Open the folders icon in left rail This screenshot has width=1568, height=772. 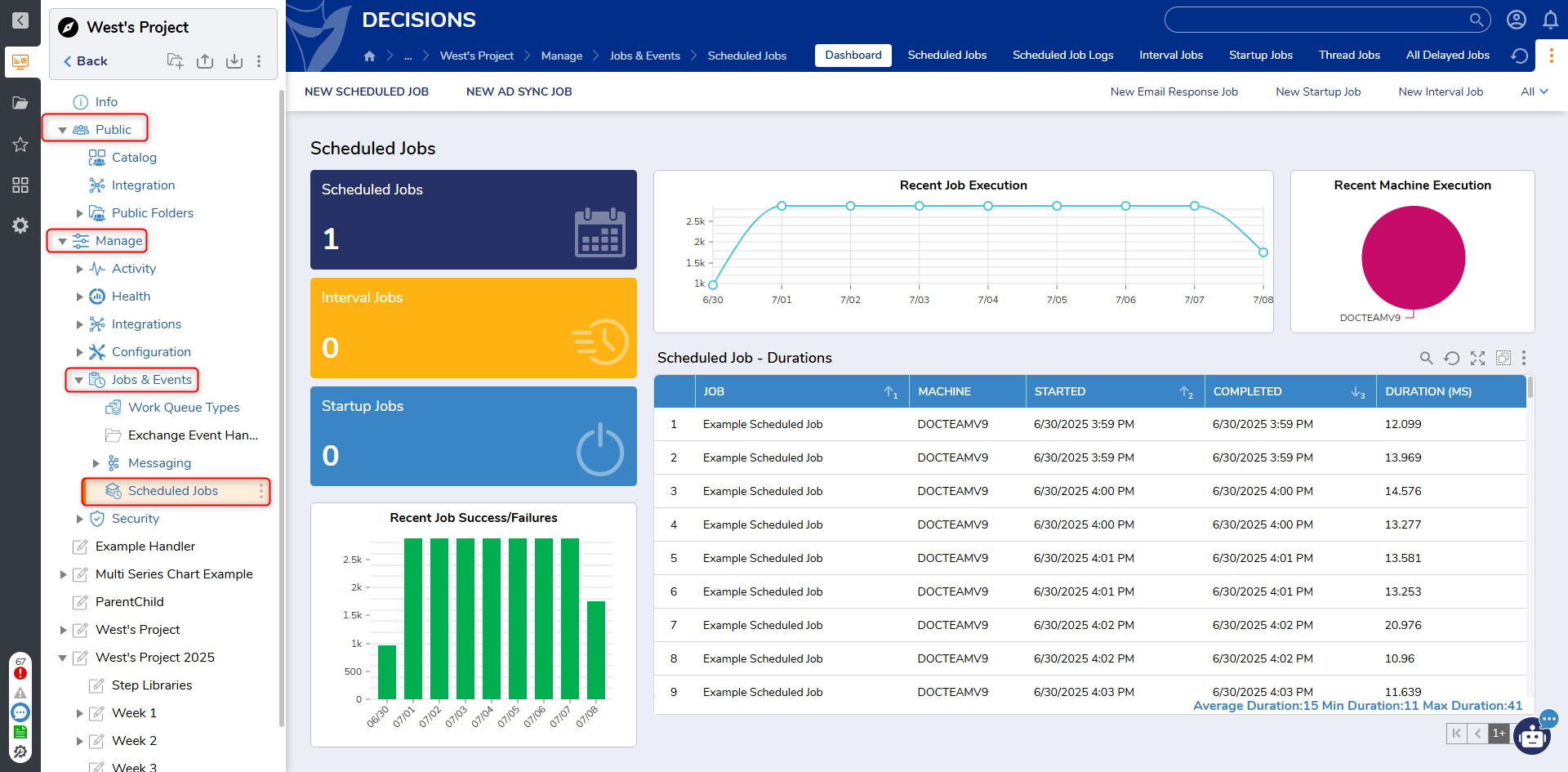pos(20,103)
